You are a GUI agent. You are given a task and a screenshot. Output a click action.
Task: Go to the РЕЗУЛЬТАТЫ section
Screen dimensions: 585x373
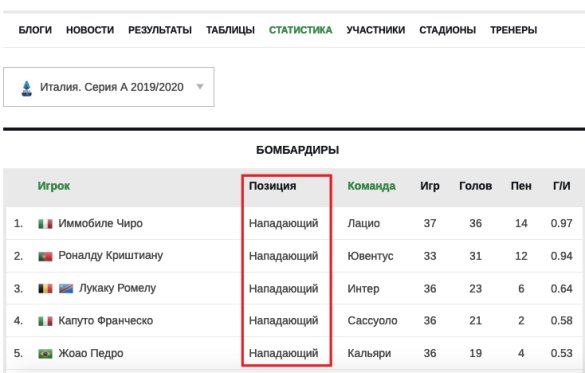tap(160, 30)
